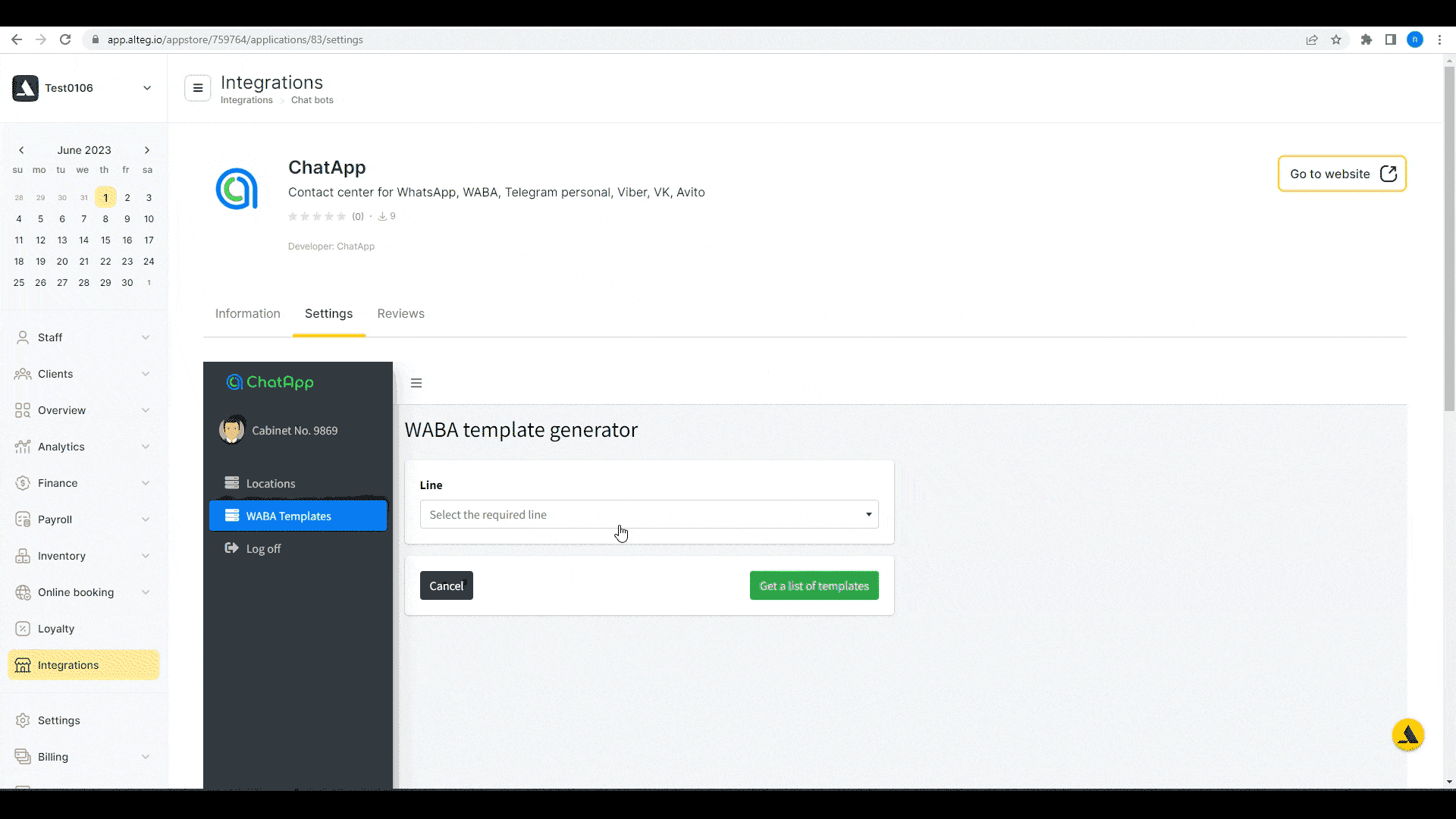Open the Line selection dropdown
This screenshot has height=819, width=1456.
click(x=649, y=515)
